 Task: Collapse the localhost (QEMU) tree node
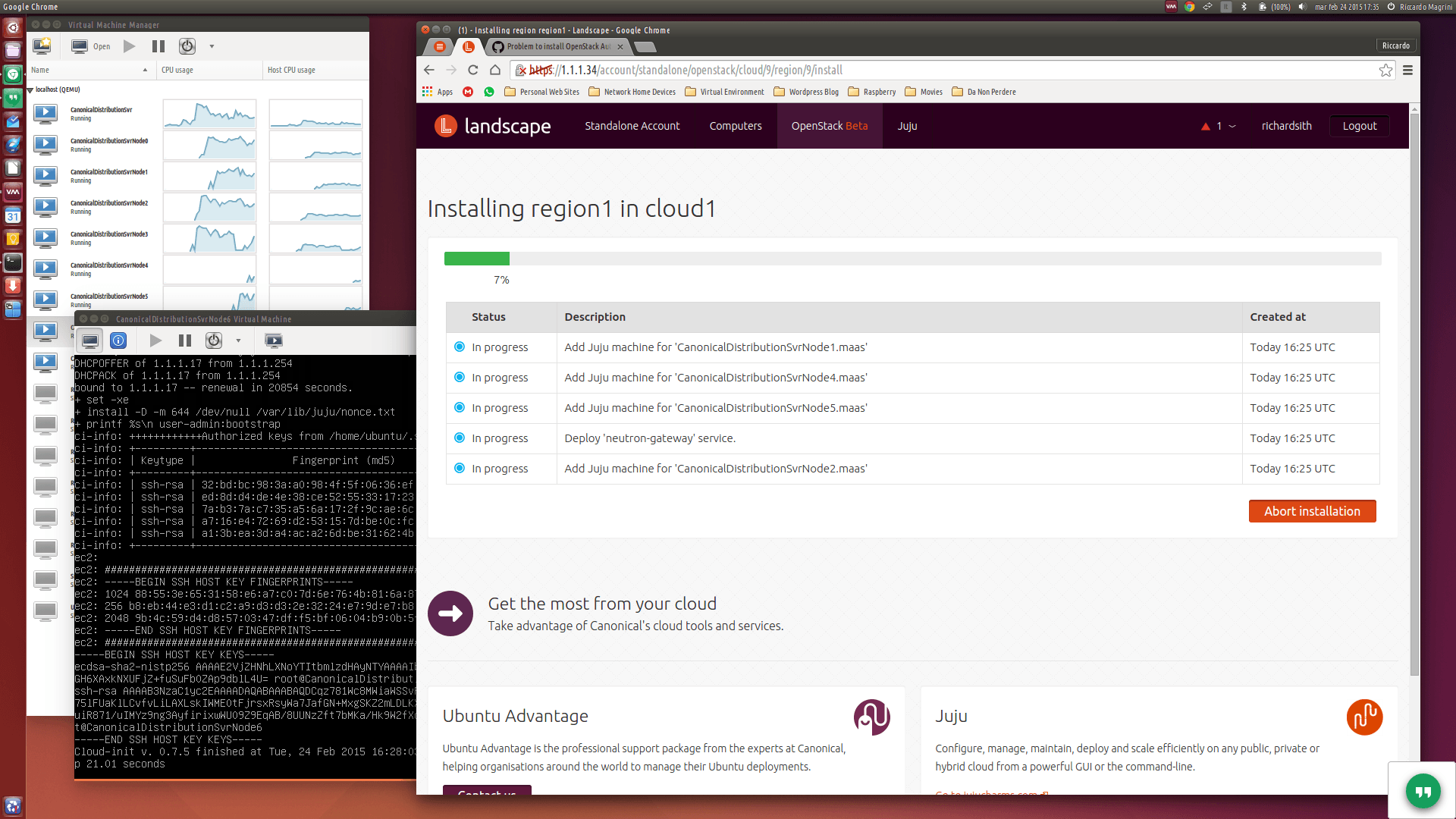coord(30,89)
